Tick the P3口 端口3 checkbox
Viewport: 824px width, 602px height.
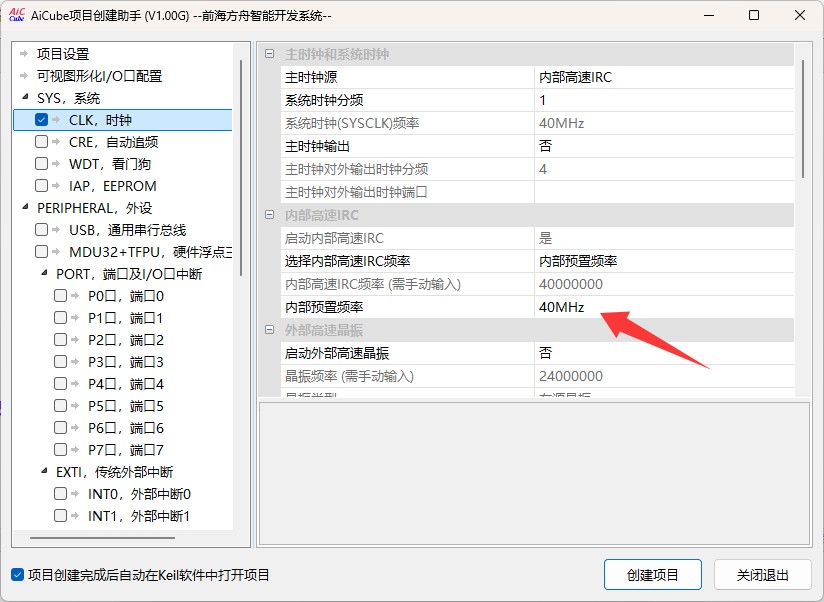(60, 362)
